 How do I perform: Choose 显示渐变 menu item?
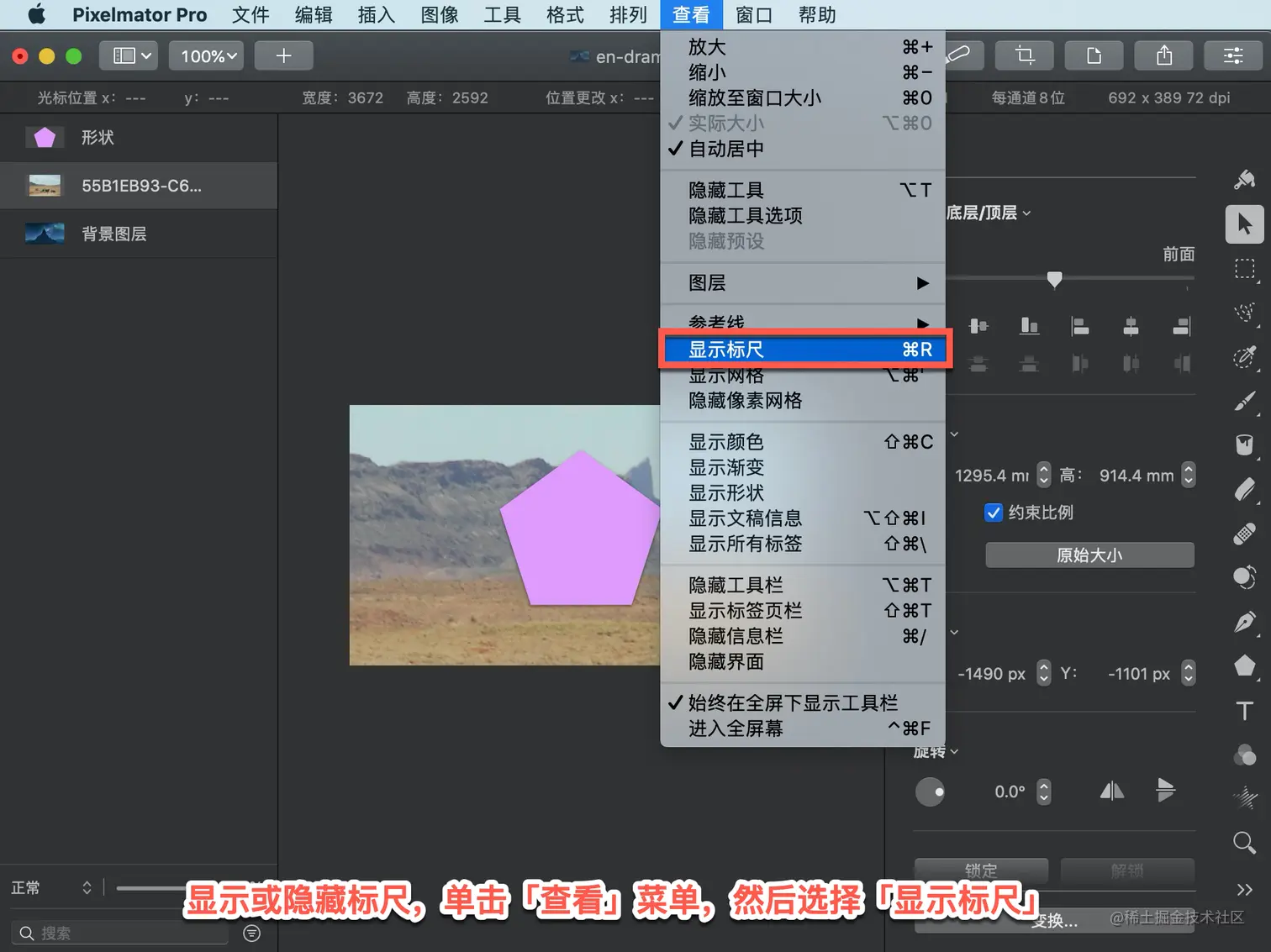click(x=803, y=467)
